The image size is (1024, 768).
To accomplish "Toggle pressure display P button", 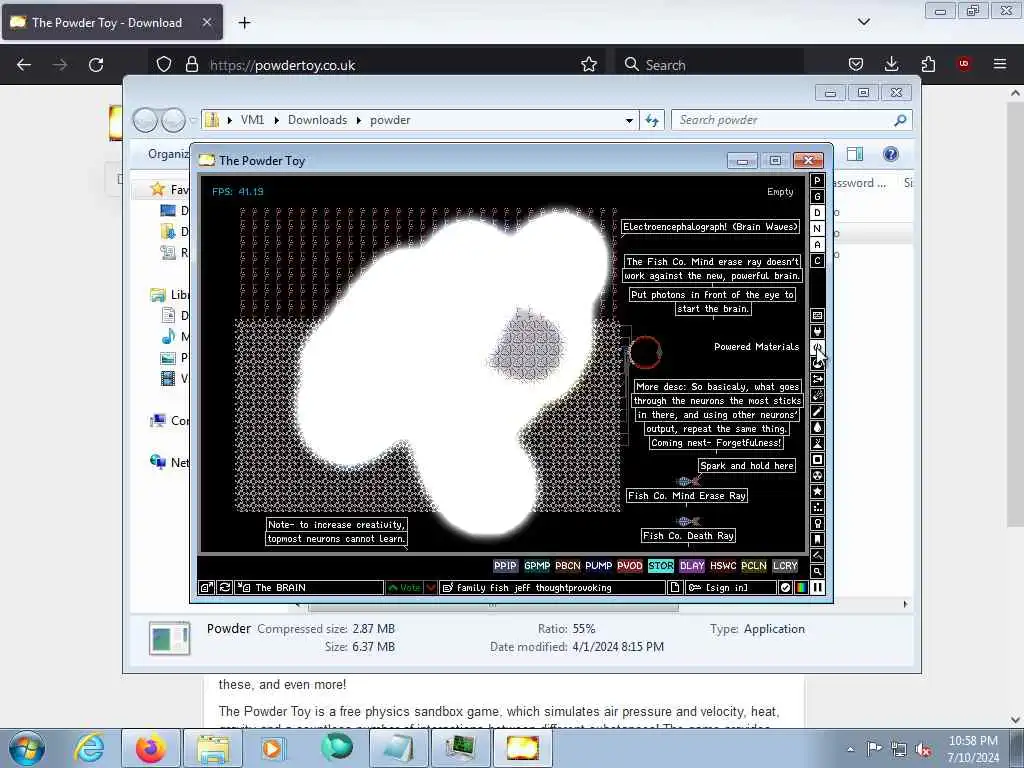I will coord(817,181).
